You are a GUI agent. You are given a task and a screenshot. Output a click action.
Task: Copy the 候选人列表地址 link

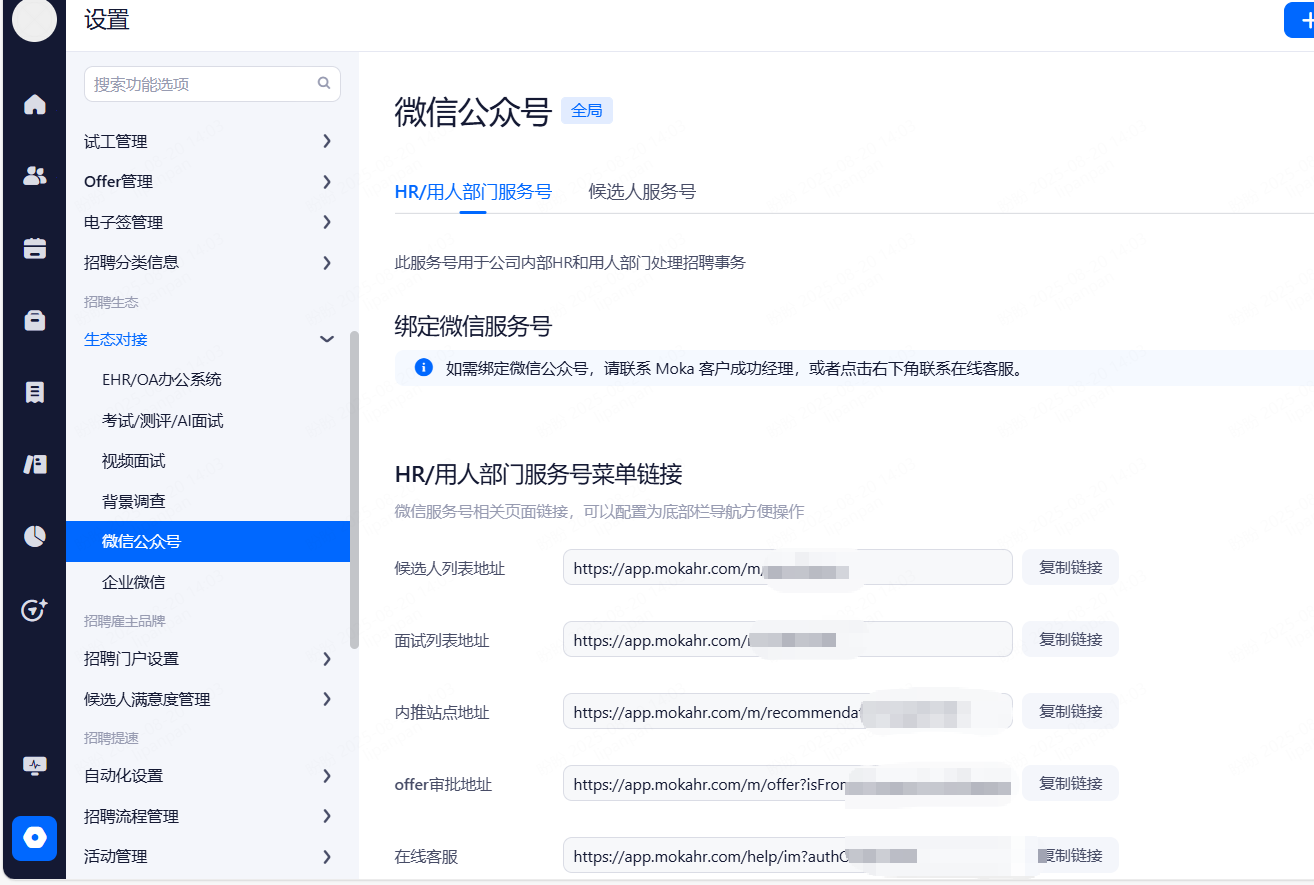[x=1070, y=568]
